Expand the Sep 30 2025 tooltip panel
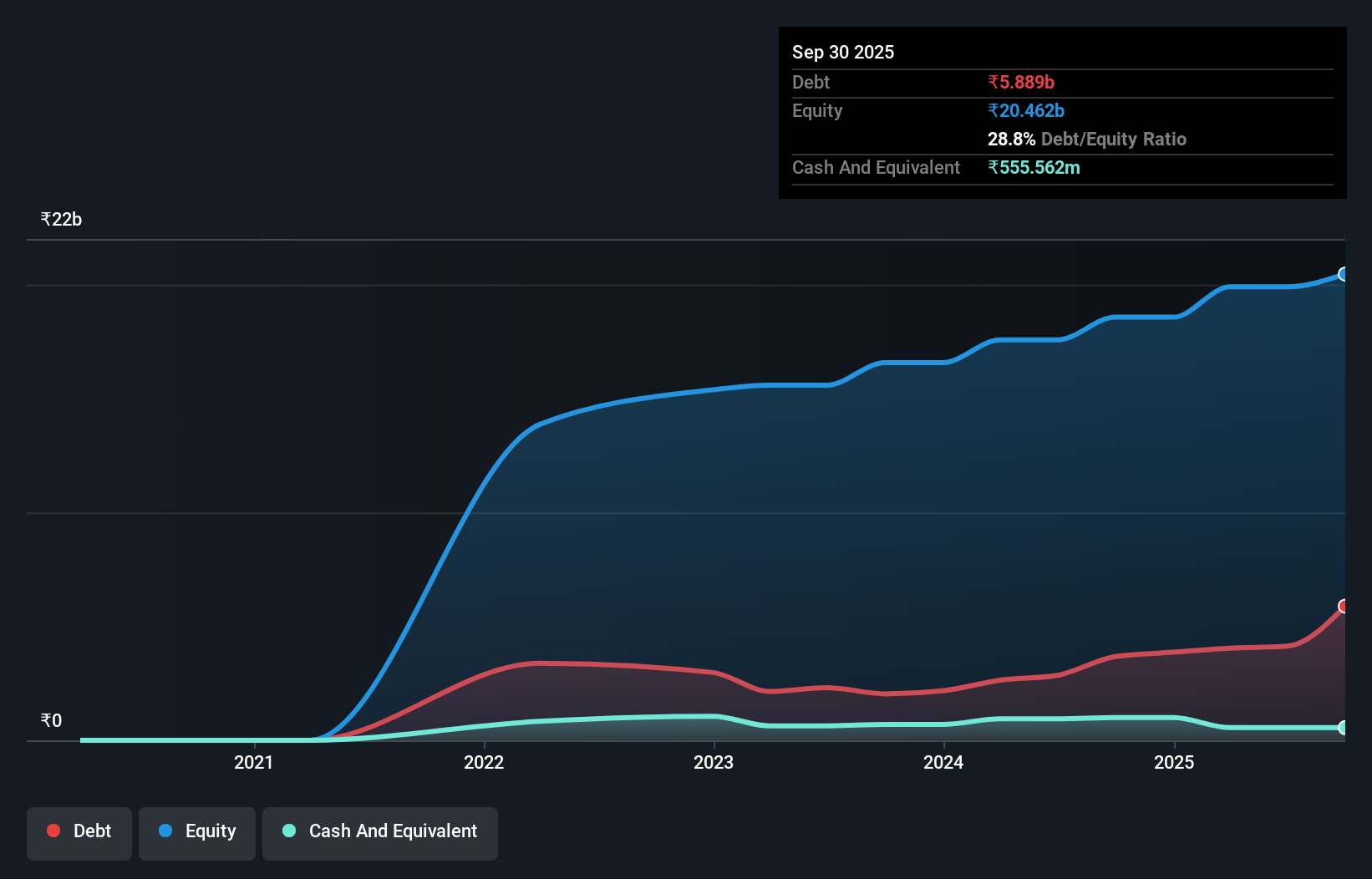This screenshot has height=879, width=1372. [x=843, y=52]
